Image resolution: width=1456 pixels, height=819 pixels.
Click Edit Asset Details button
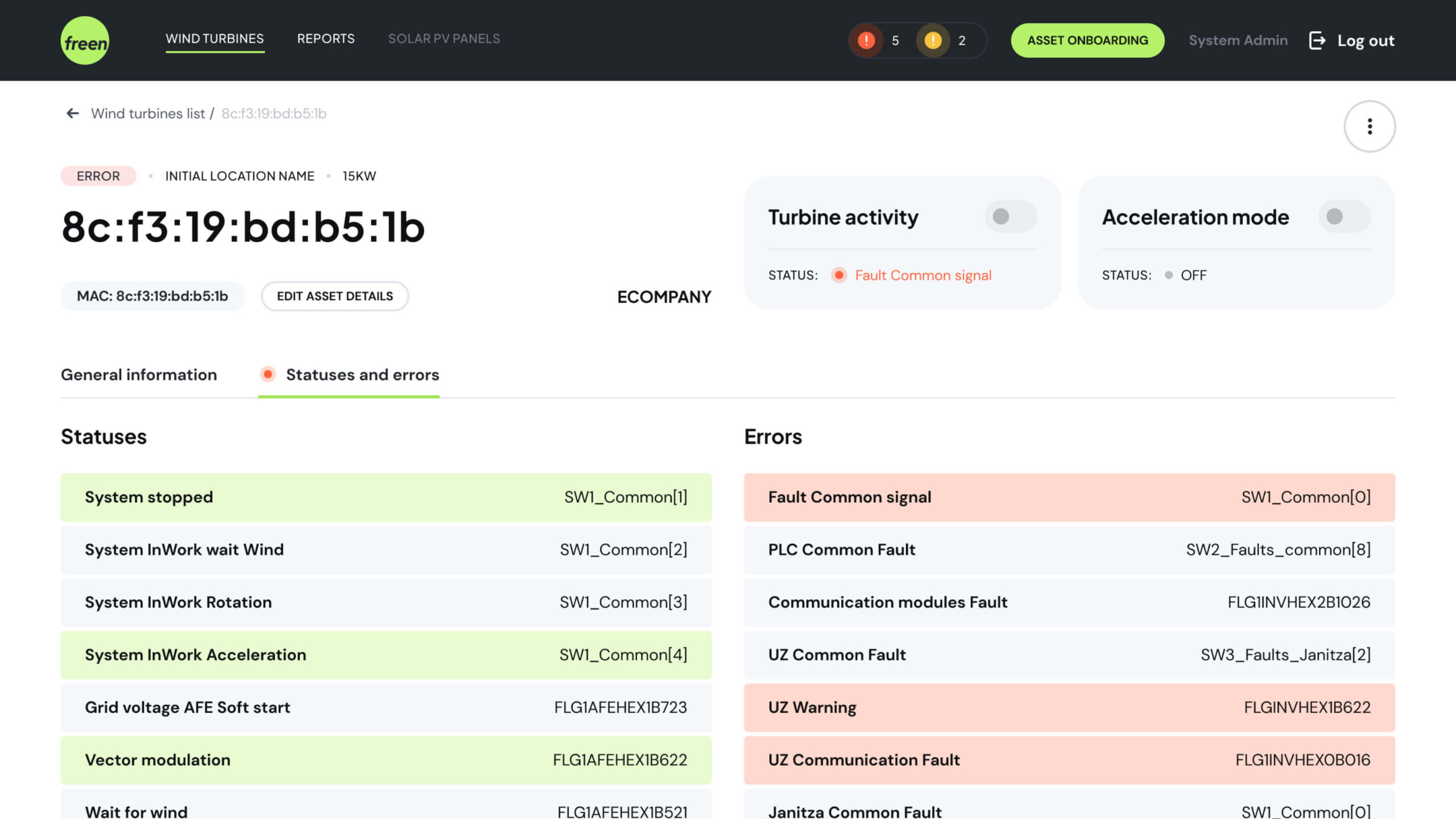[334, 296]
